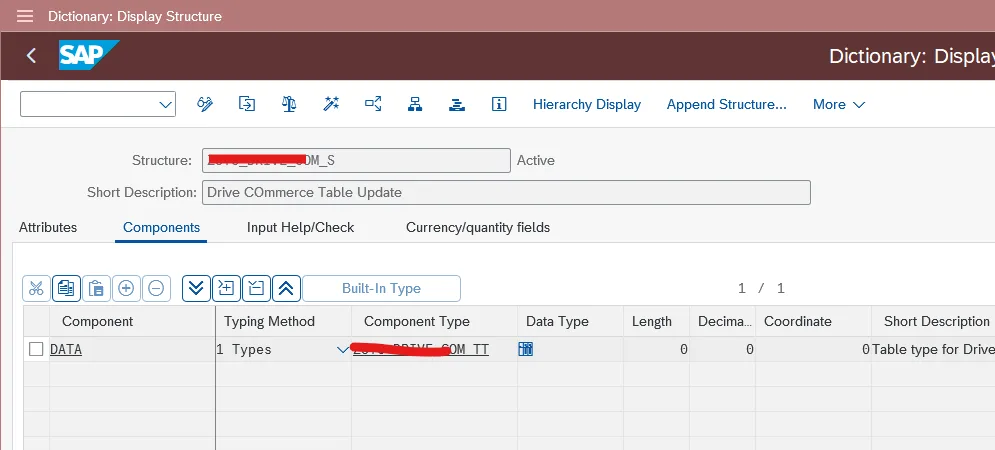Click the Copy icon in components toolbar
995x450 pixels.
pyautogui.click(x=67, y=288)
